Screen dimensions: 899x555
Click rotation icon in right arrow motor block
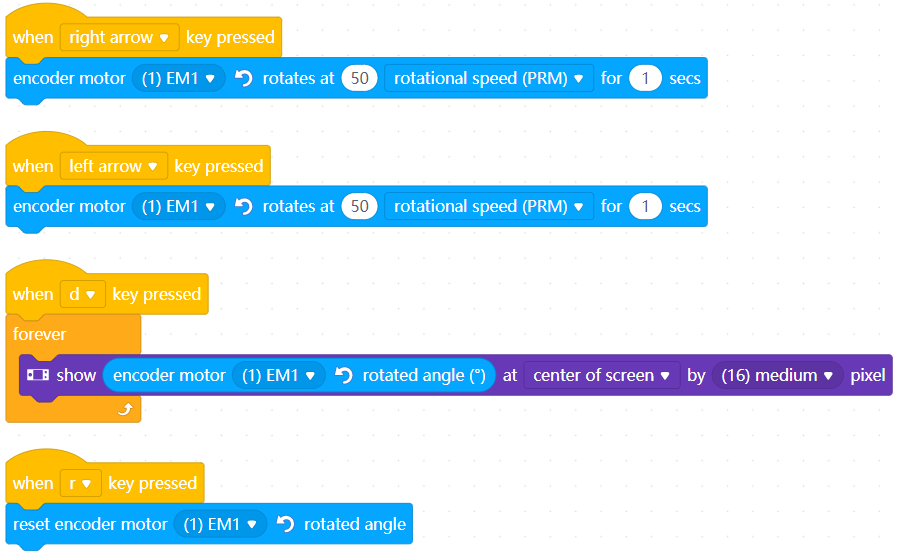point(244,78)
